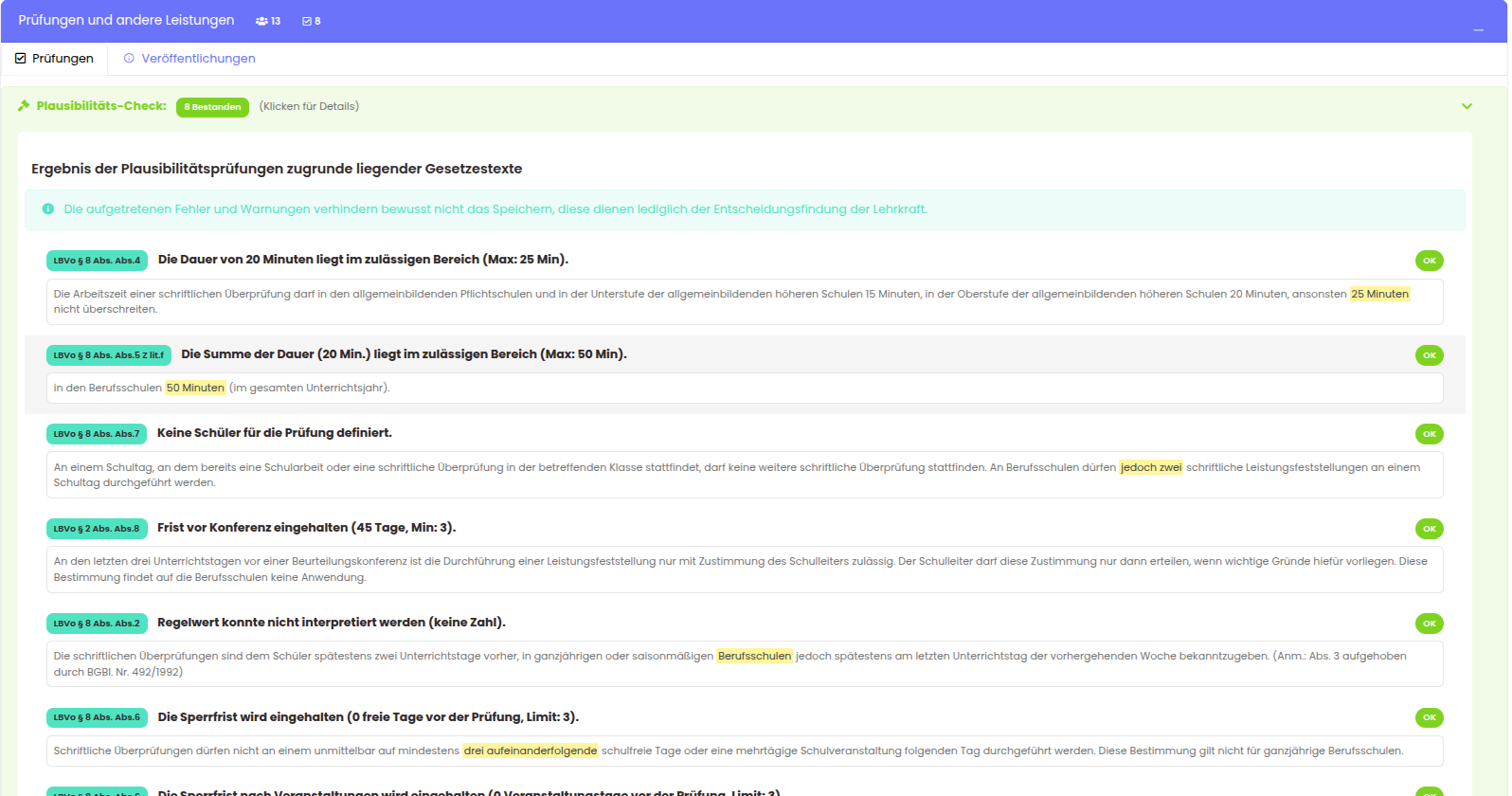Click the highlighted '50 Minuten' text
Screen dimensions: 1512x796
pos(195,388)
